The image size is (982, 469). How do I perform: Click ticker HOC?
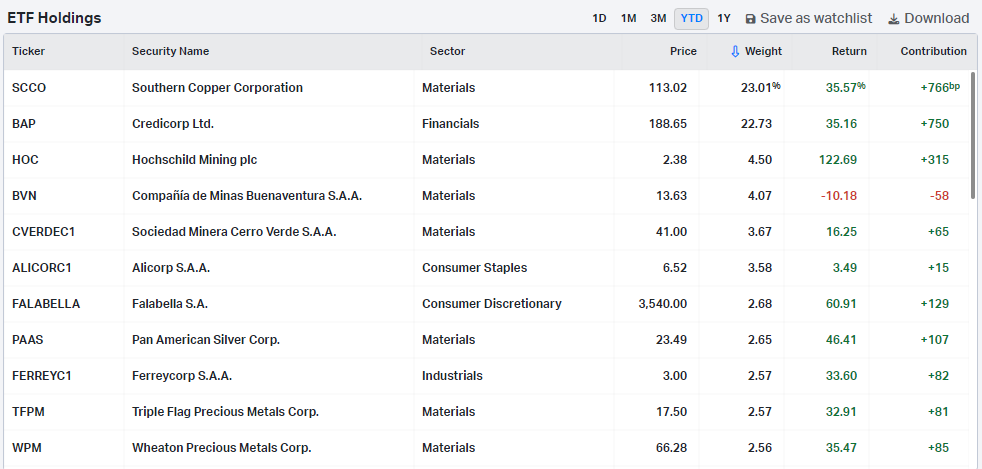click(x=25, y=160)
